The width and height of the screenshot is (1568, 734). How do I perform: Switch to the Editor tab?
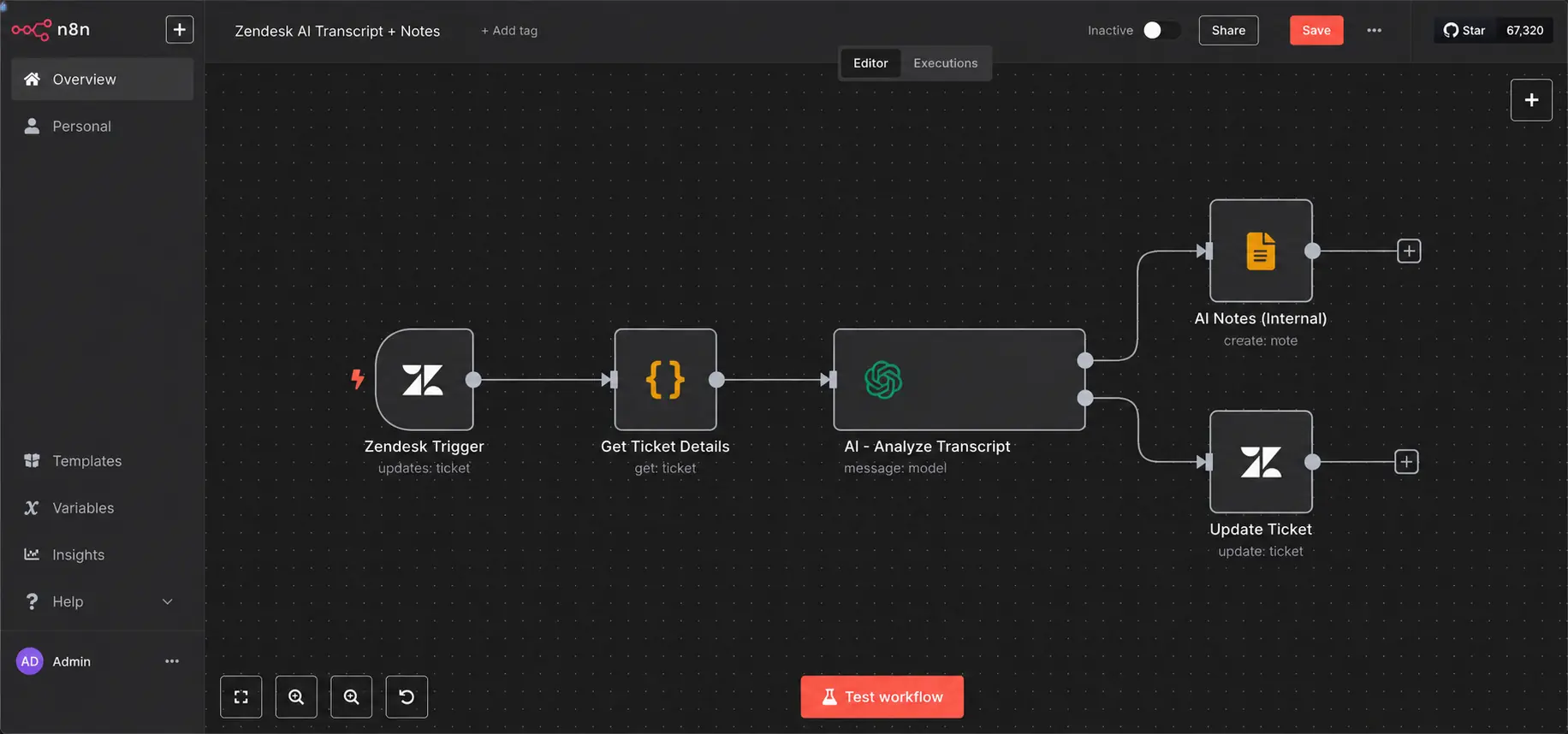870,63
